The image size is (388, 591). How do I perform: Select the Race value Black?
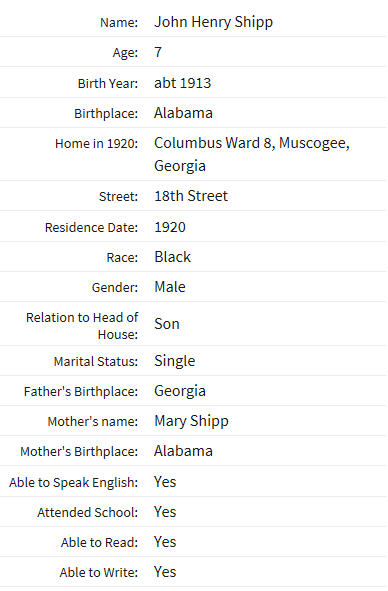pyautogui.click(x=173, y=257)
